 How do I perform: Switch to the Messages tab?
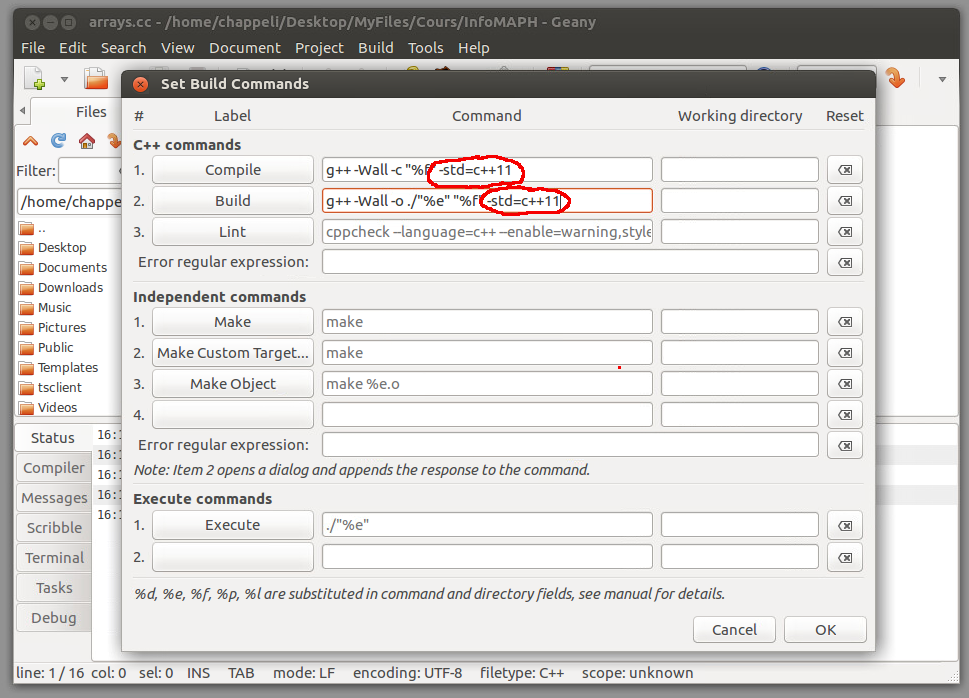tap(53, 498)
